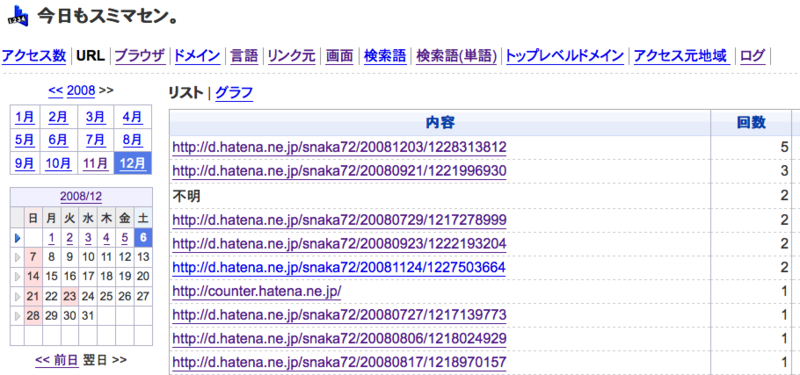This screenshot has height=375, width=800.
Task: Open the アクセス数 tab
Action: 34,56
